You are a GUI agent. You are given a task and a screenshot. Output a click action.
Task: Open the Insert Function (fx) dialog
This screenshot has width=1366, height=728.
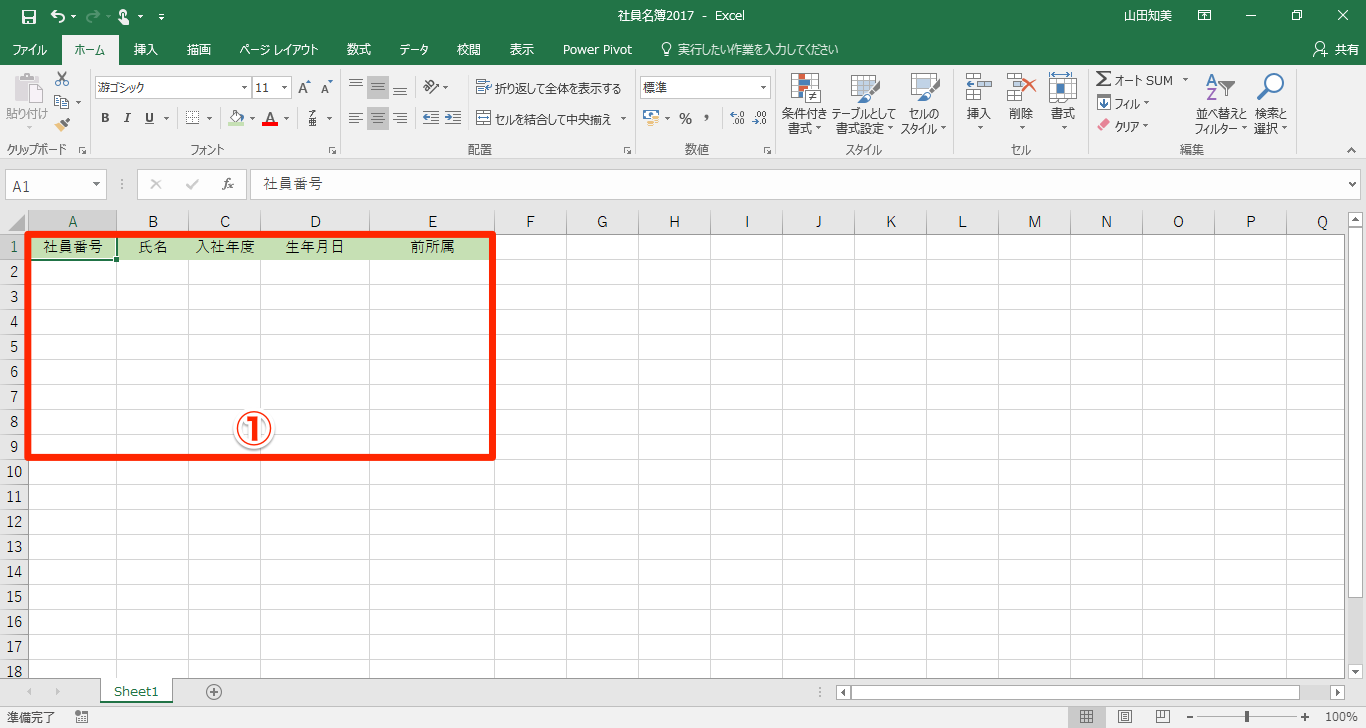(x=228, y=185)
